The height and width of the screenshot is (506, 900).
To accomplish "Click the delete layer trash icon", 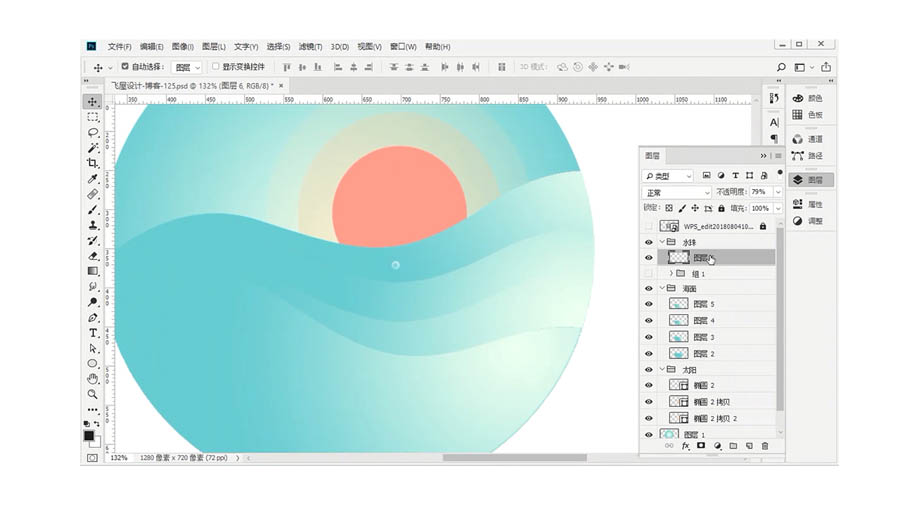I will point(765,446).
